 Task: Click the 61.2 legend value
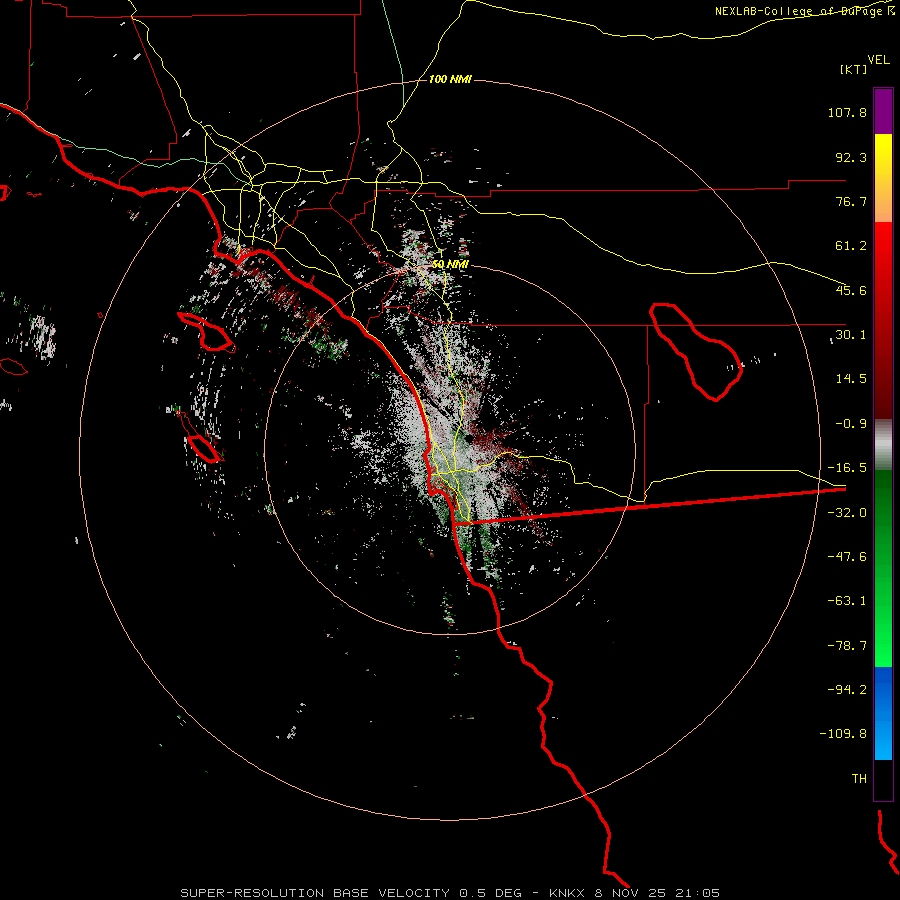click(851, 246)
